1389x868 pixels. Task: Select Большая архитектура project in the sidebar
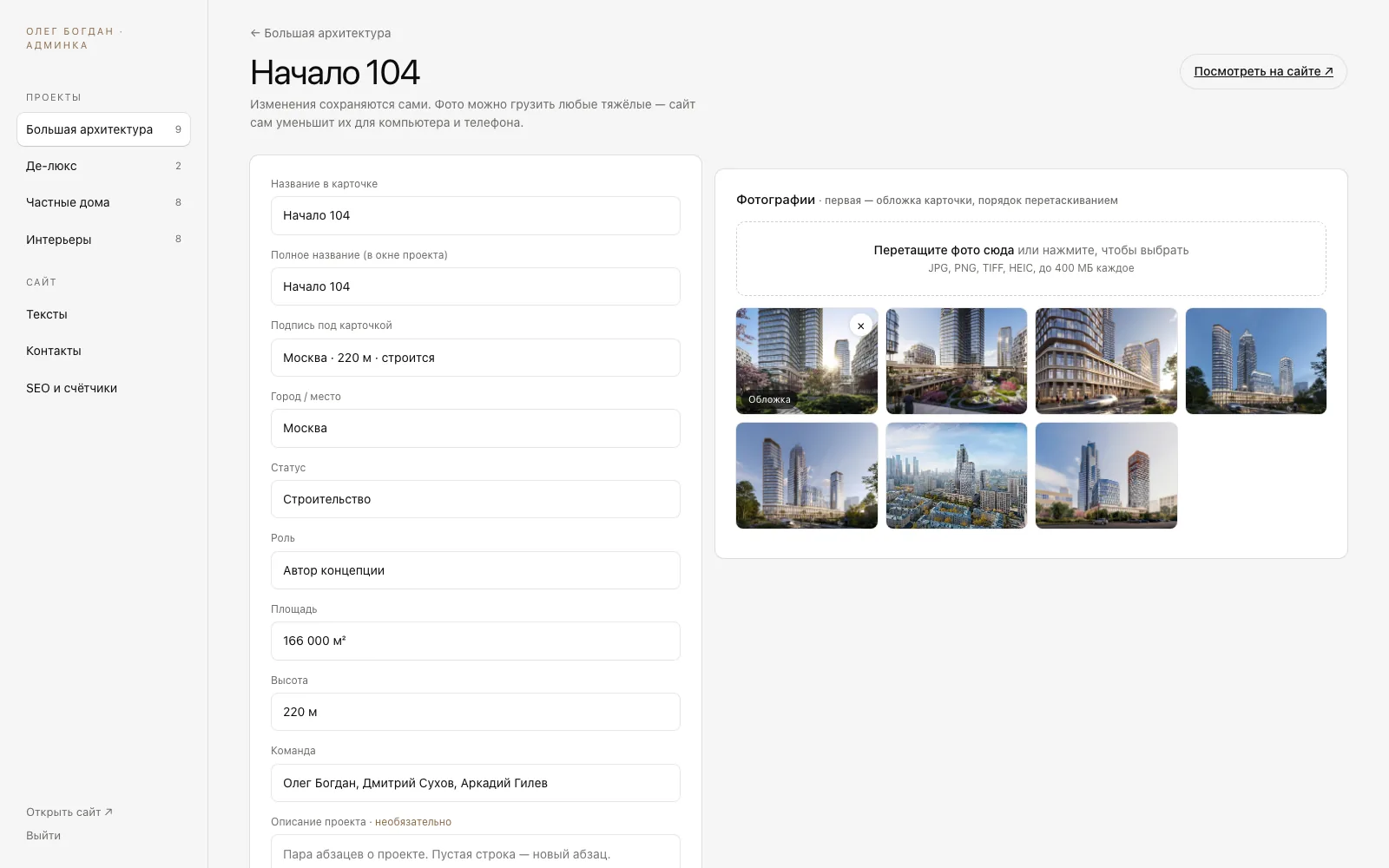(103, 129)
